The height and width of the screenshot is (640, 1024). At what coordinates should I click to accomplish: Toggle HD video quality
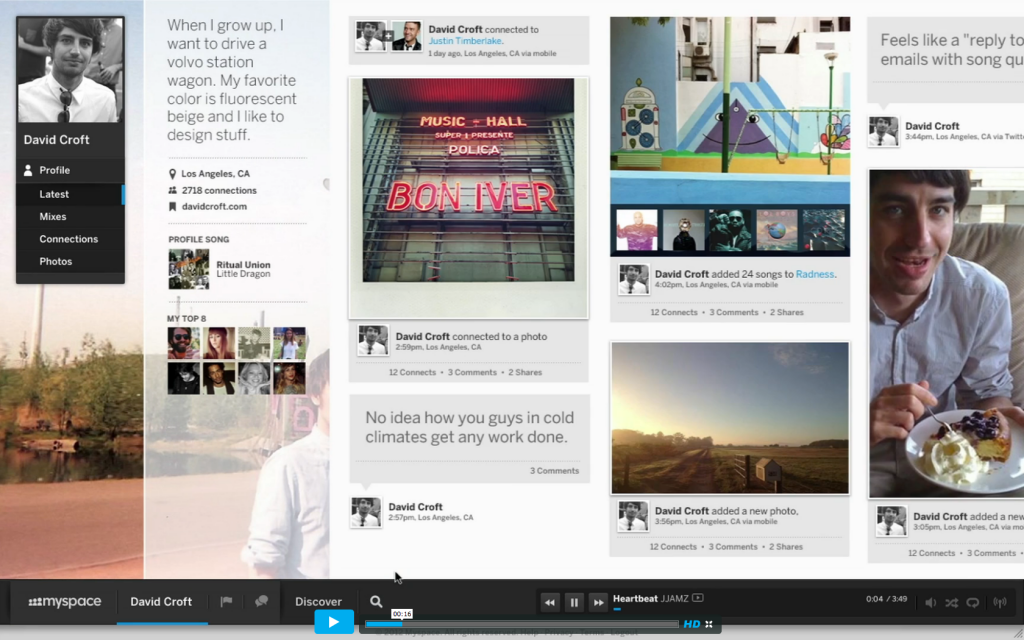(692, 624)
